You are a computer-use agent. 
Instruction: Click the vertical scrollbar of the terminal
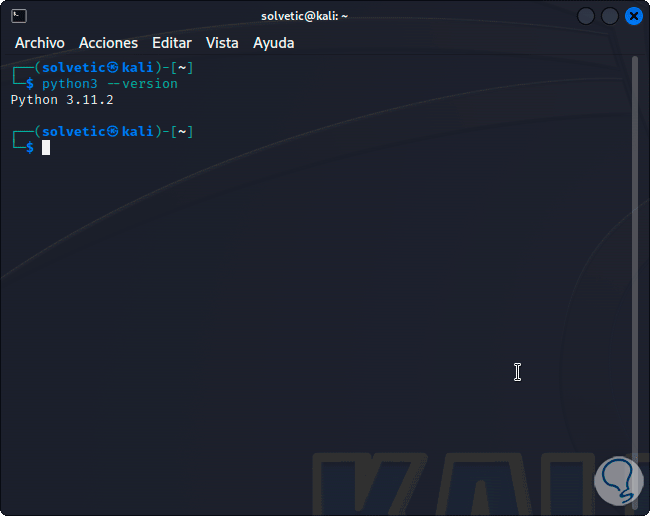[635, 282]
